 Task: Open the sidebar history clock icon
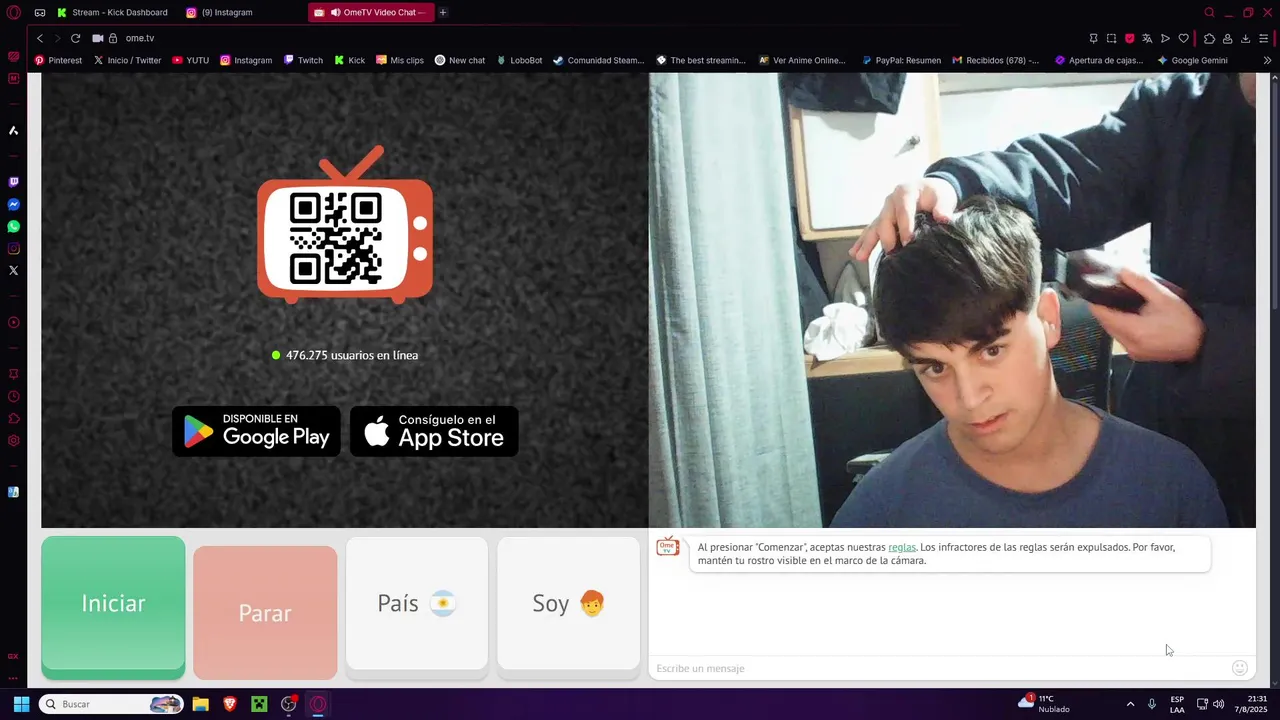(14, 396)
